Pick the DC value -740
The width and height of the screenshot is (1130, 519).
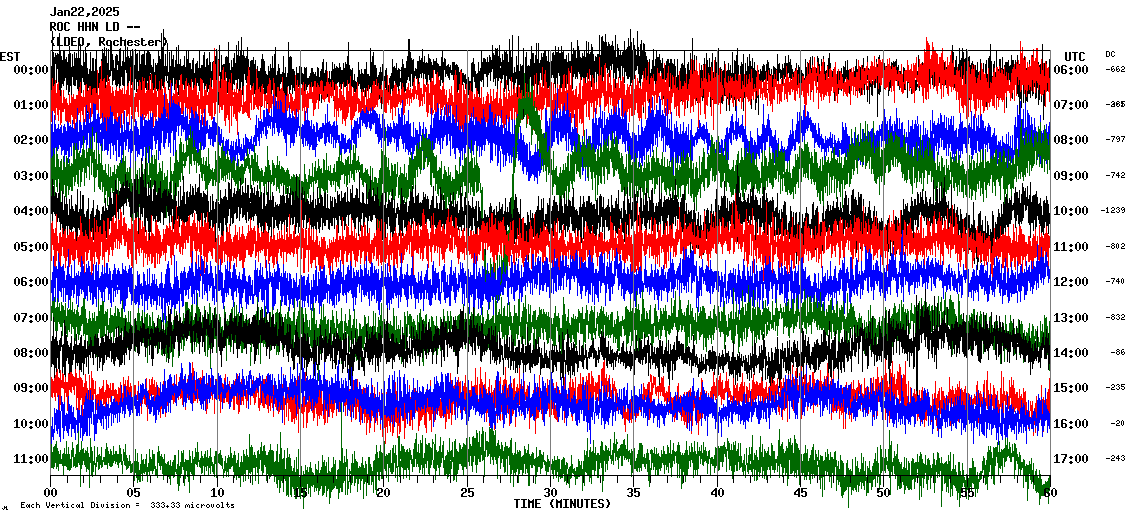click(1115, 282)
